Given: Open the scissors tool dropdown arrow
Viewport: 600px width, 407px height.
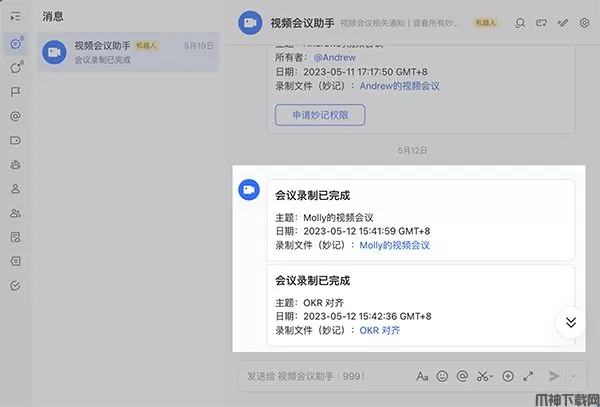Looking at the screenshot, I should [491, 376].
